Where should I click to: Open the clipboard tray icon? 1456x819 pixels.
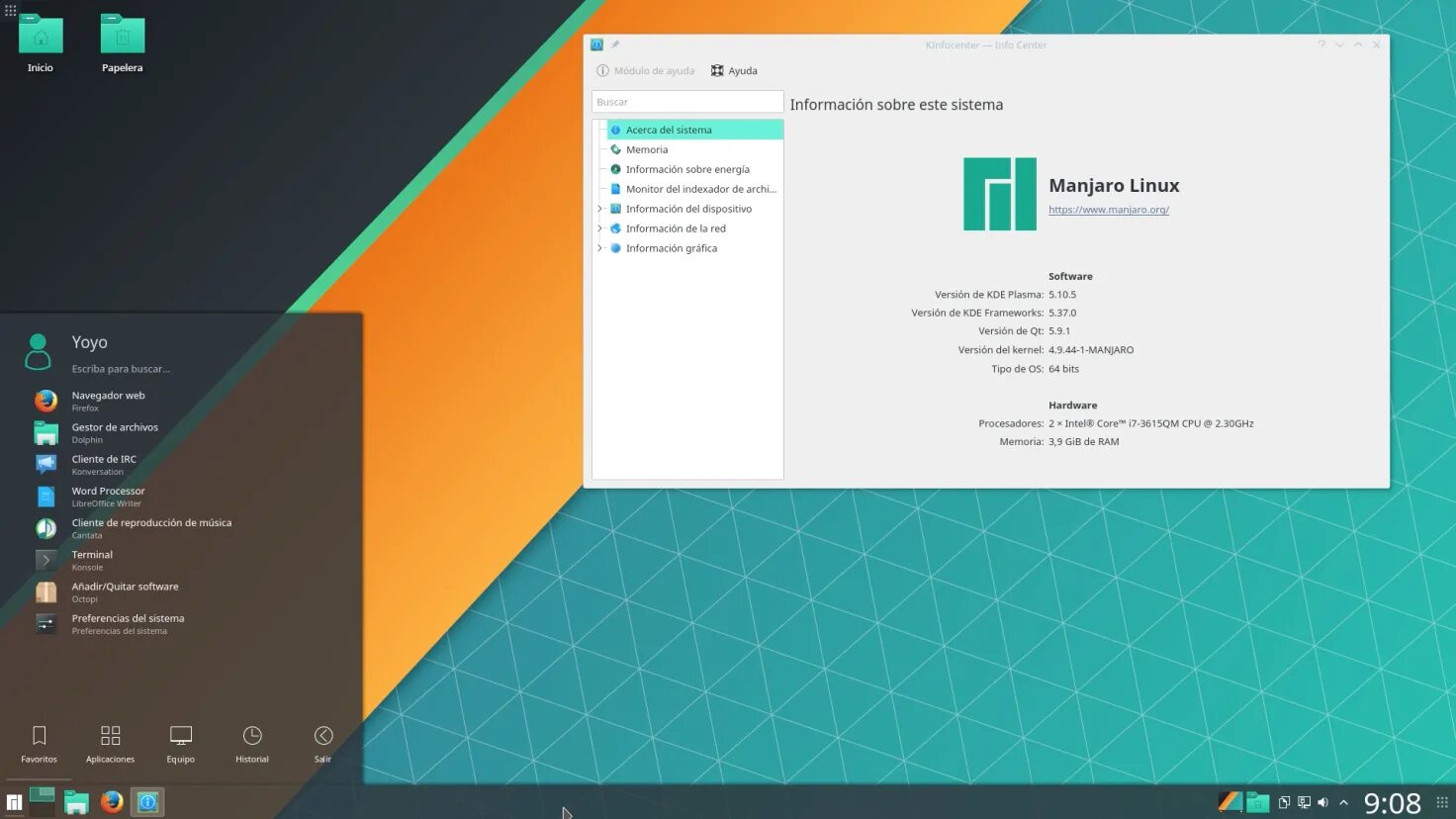coord(1284,802)
